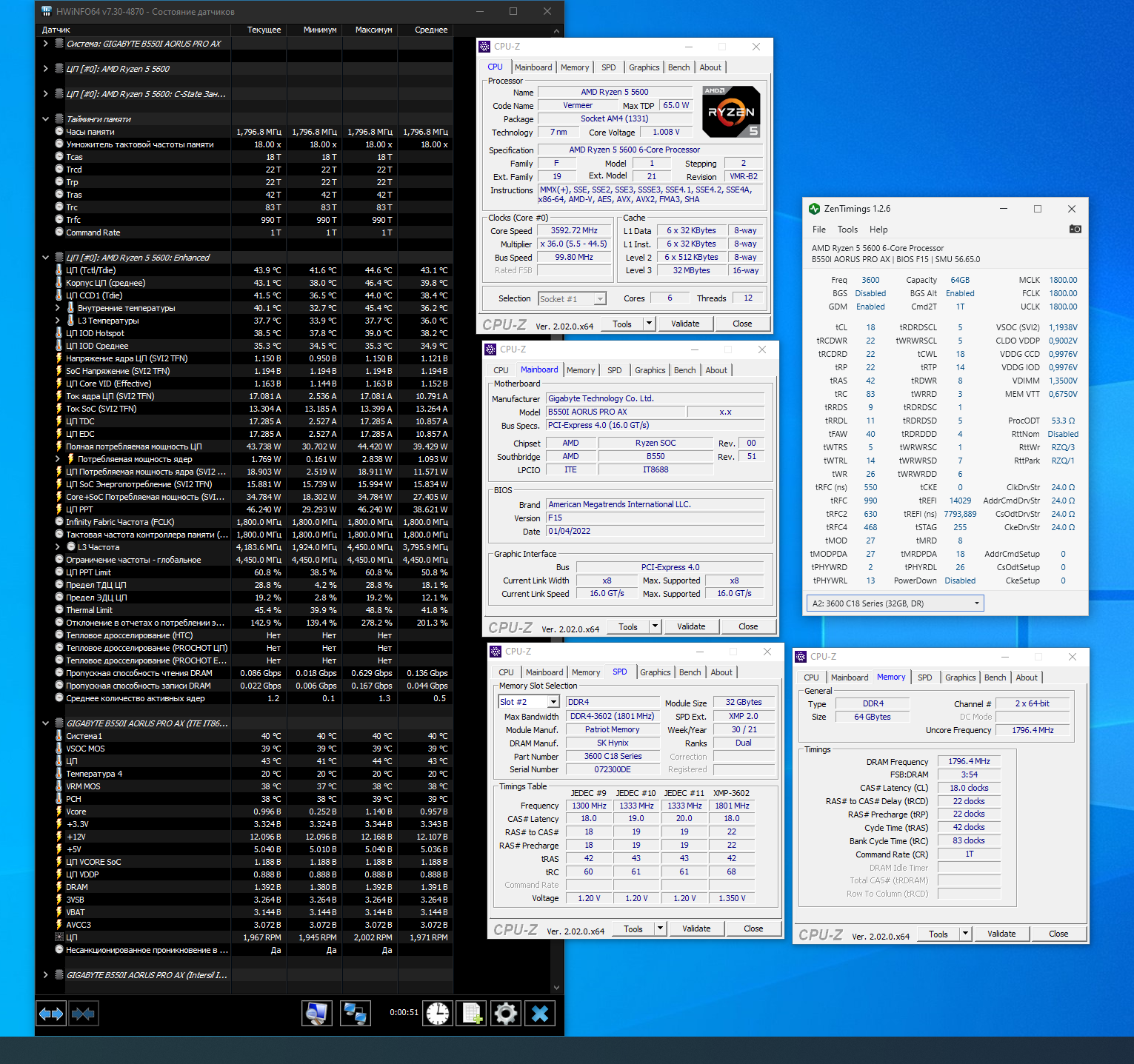Click clock icon beside Infinity Fabric Частота (FCLK)
The width and height of the screenshot is (1134, 1064).
pos(59,522)
